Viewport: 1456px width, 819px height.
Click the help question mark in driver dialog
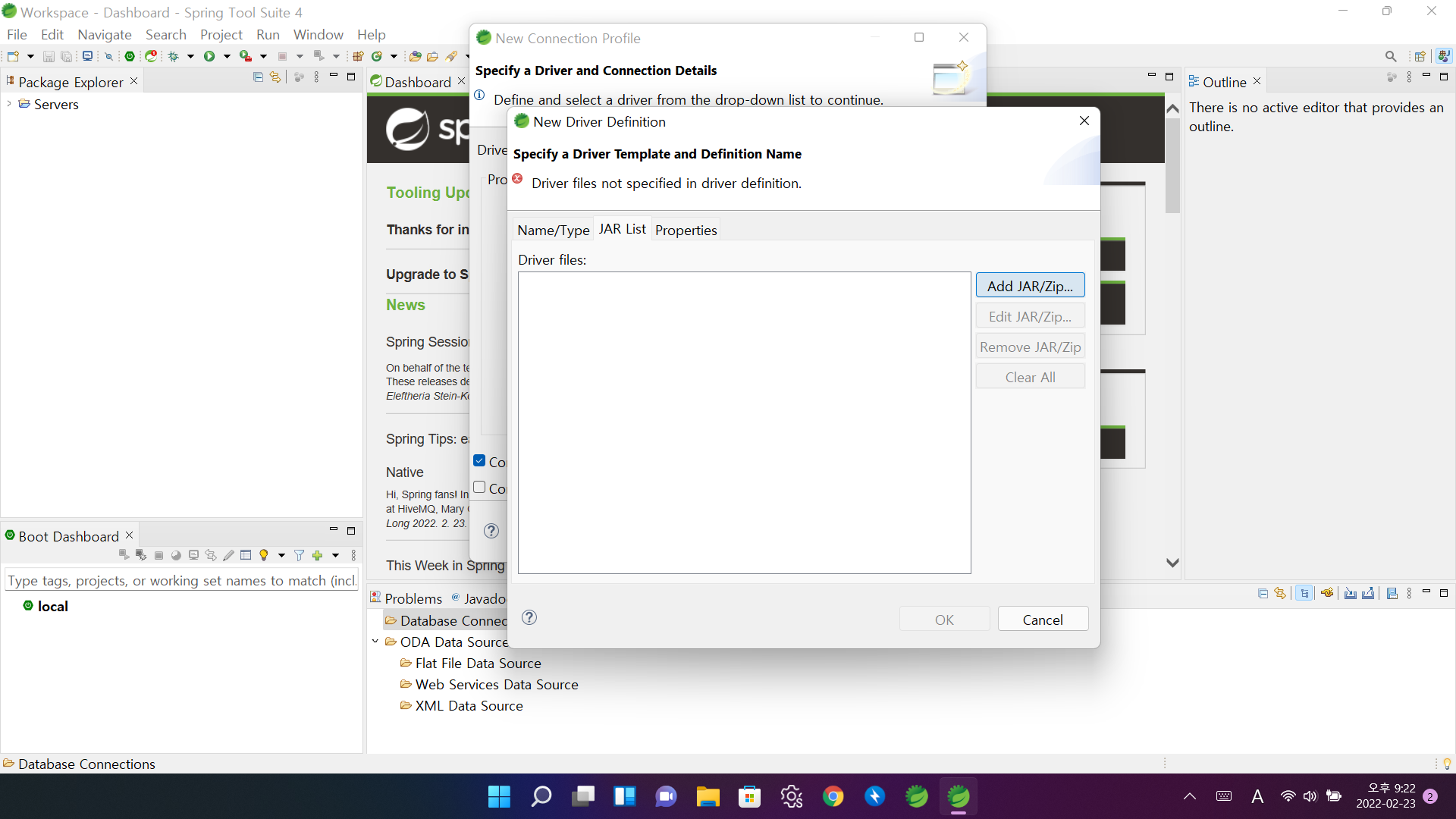[x=529, y=618]
